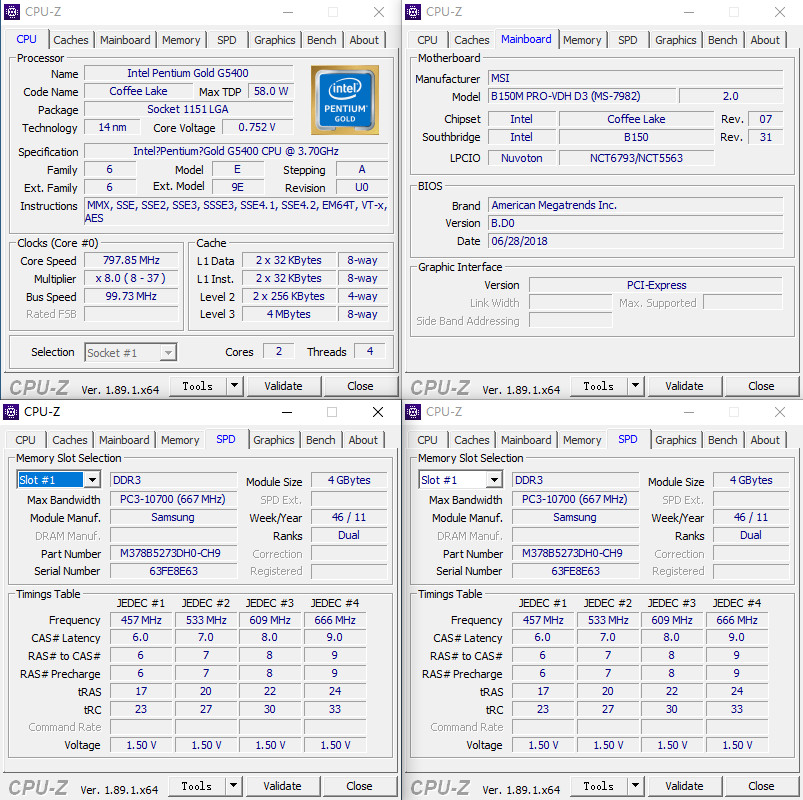Select the Graphics tab in the top-right Mainboard window
The image size is (803, 800).
coord(675,40)
